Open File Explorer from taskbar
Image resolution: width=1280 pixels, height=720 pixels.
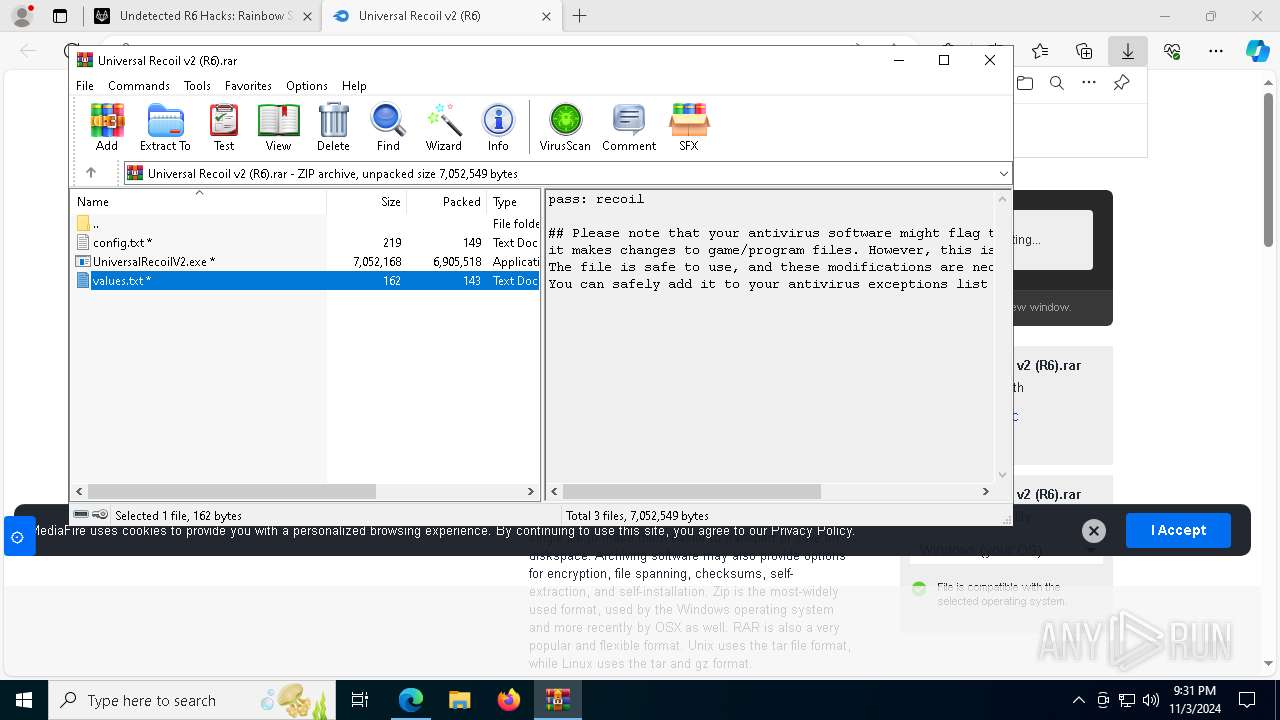coord(459,700)
